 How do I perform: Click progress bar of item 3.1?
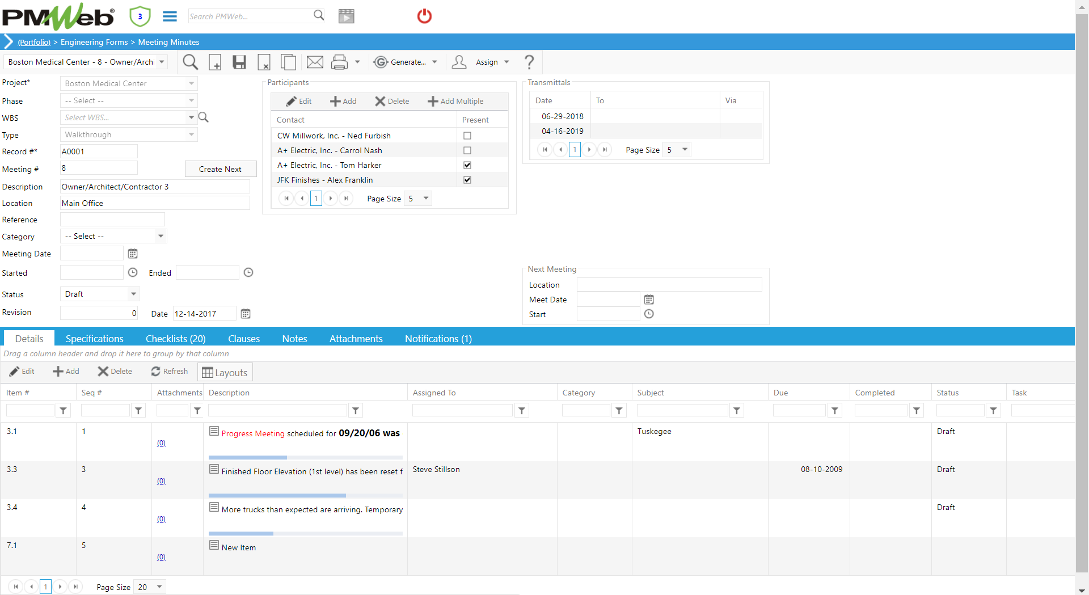[x=306, y=458]
